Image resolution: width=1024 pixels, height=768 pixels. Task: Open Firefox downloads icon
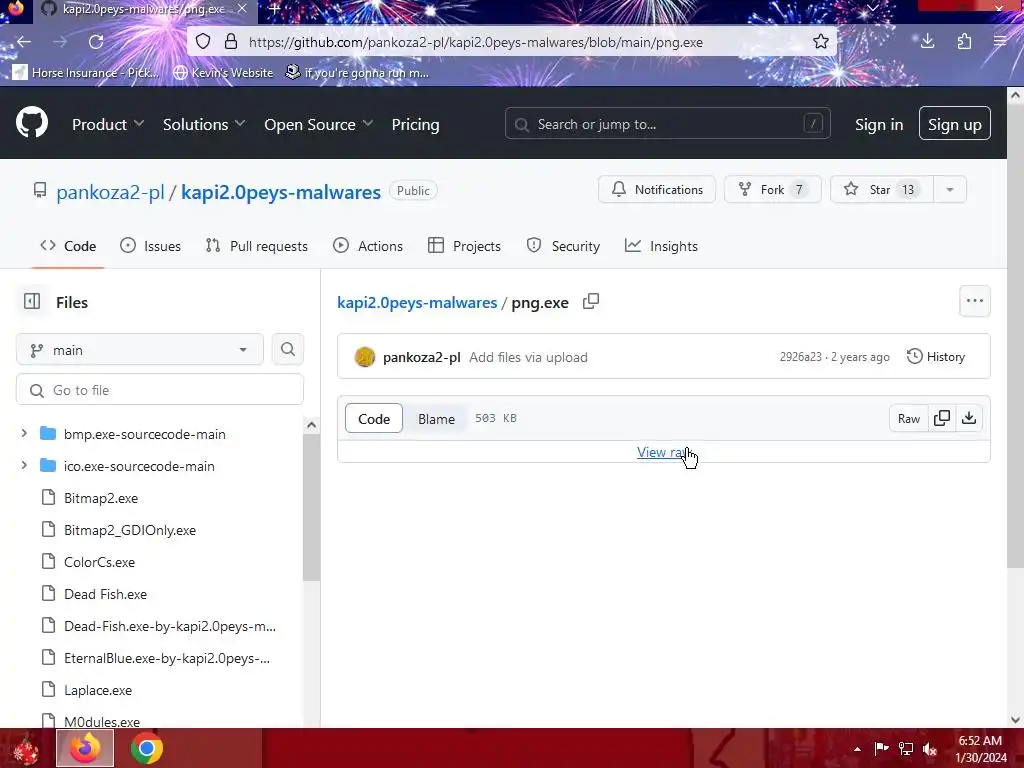pos(927,42)
